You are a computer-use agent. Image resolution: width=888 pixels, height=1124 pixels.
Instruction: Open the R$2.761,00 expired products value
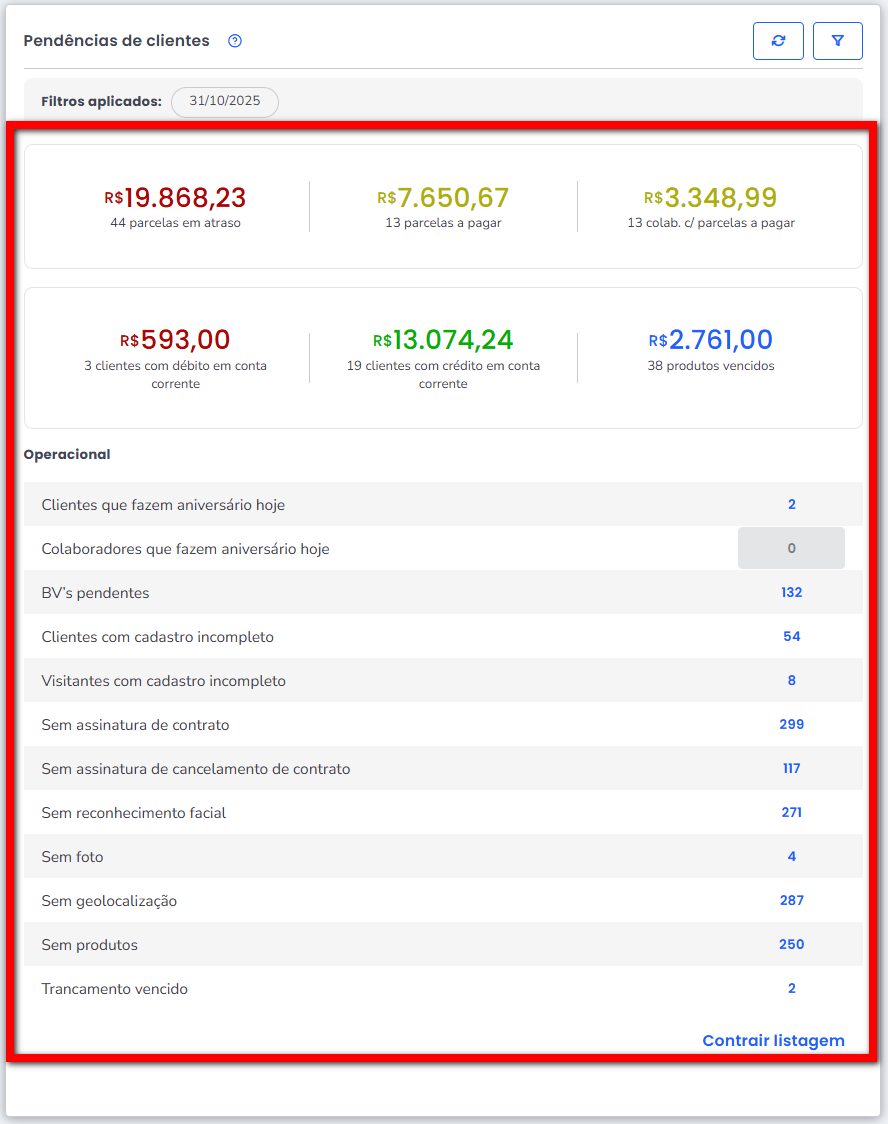710,340
